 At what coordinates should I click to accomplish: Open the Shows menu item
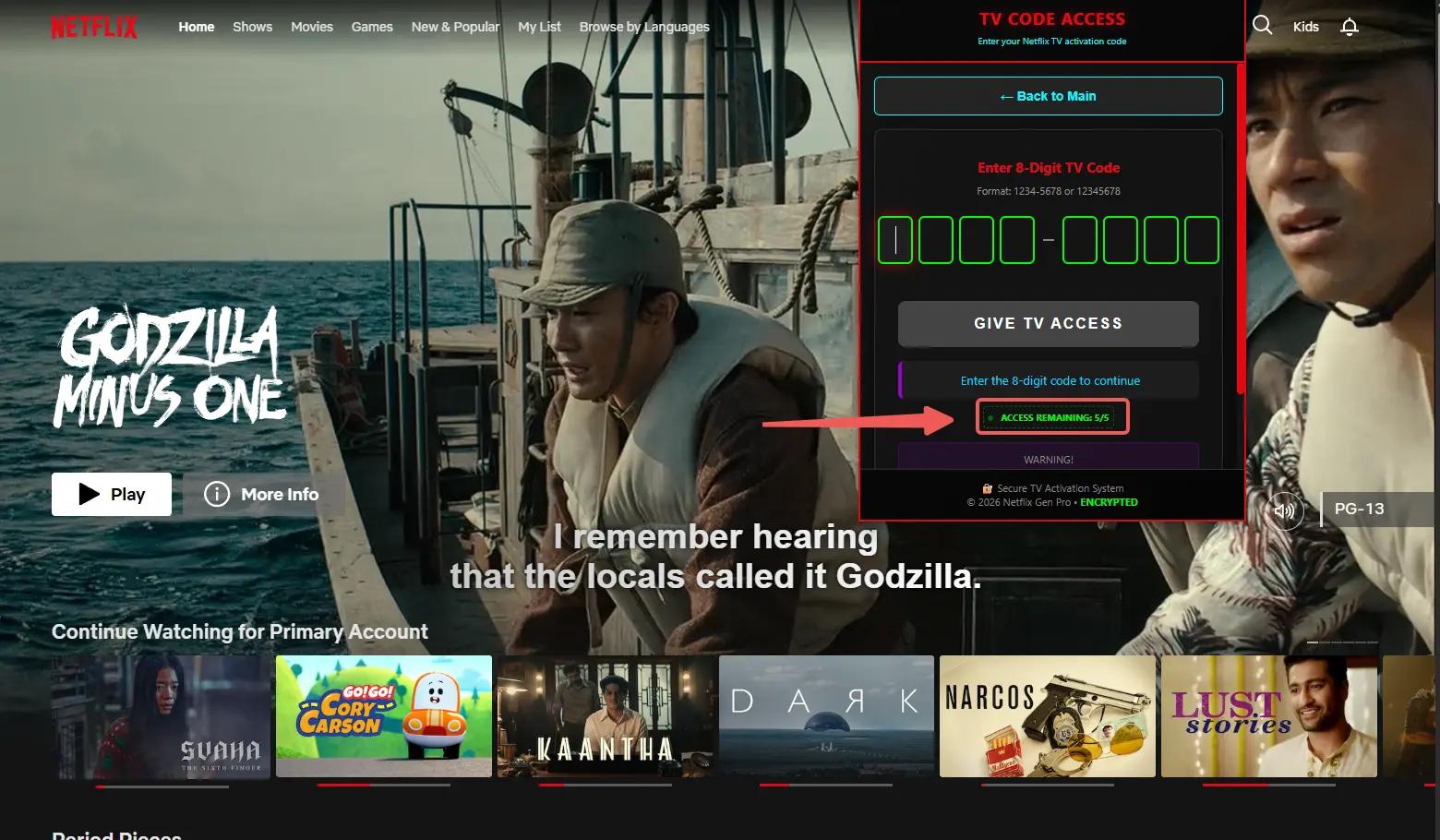252,27
